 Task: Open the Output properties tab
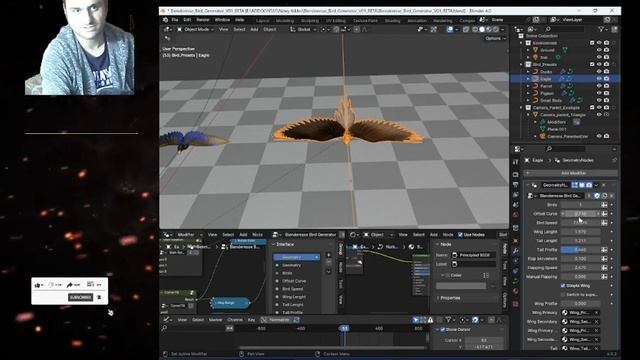pyautogui.click(x=516, y=185)
